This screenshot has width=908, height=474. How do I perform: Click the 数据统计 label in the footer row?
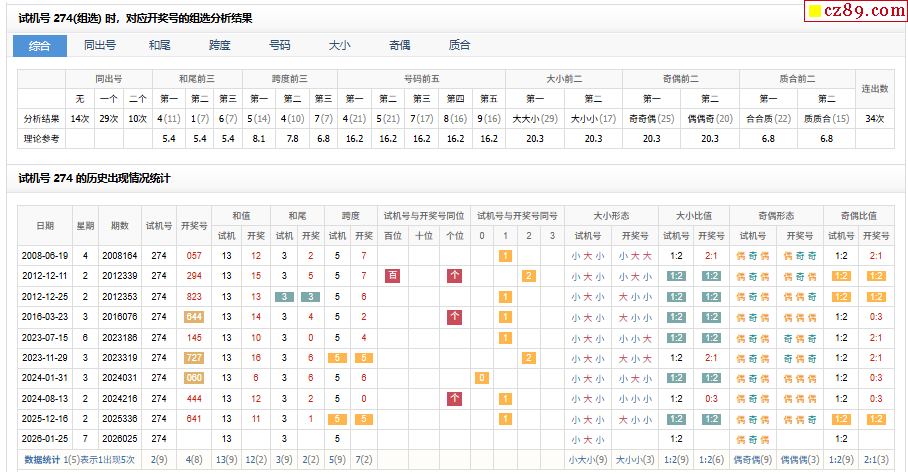[42, 460]
